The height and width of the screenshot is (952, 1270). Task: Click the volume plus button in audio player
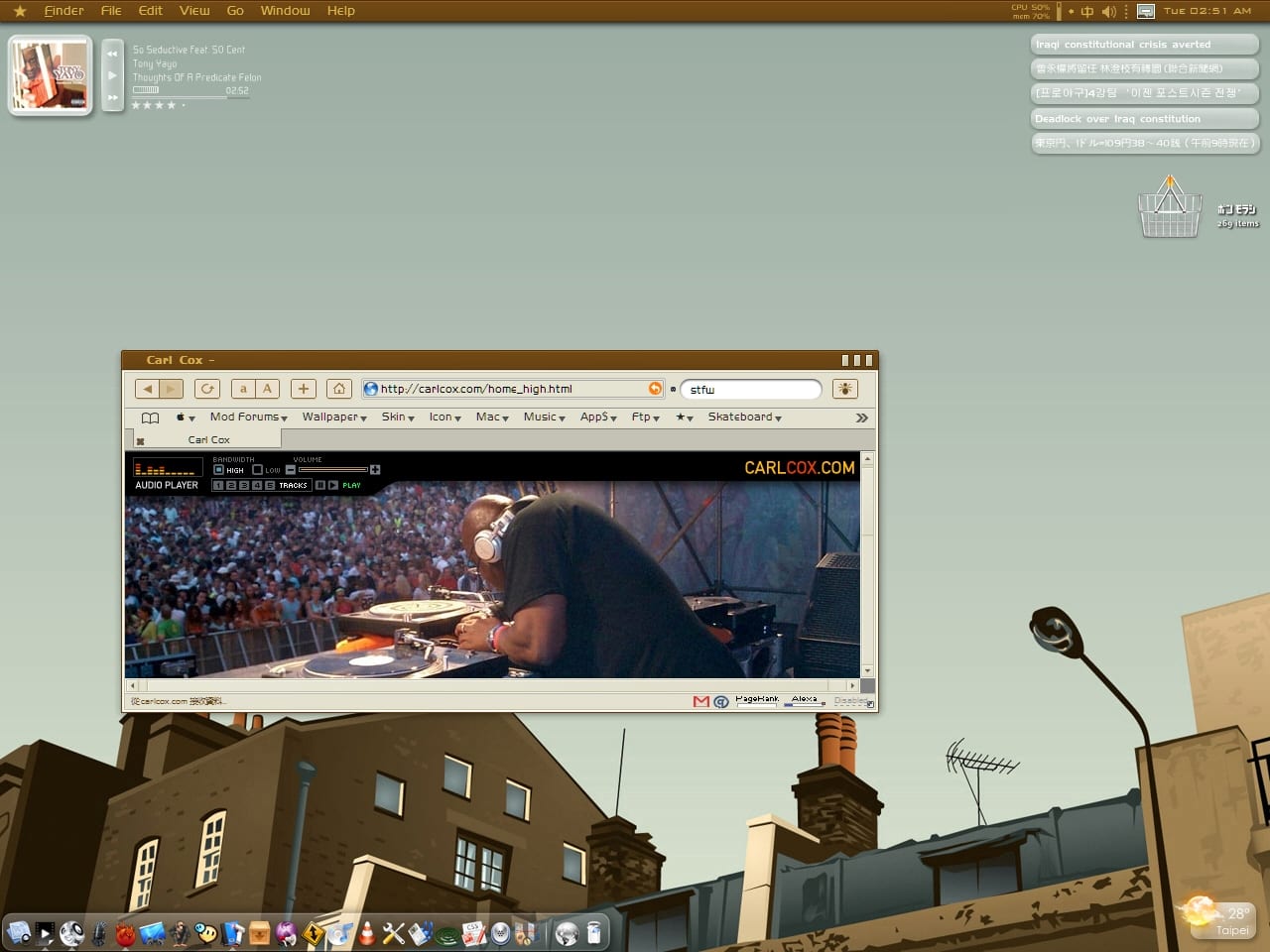coord(375,470)
